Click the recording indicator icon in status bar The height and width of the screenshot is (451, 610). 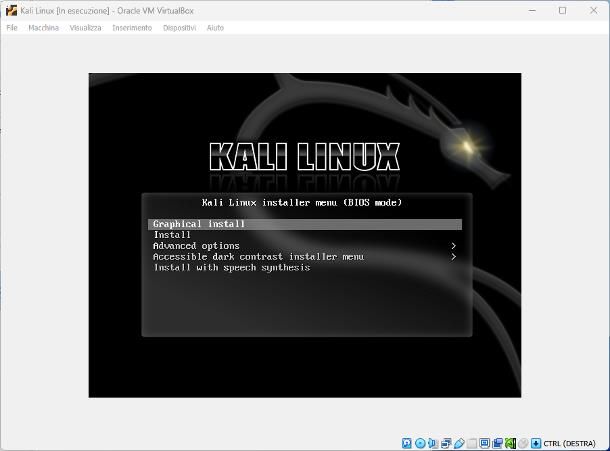pyautogui.click(x=497, y=443)
